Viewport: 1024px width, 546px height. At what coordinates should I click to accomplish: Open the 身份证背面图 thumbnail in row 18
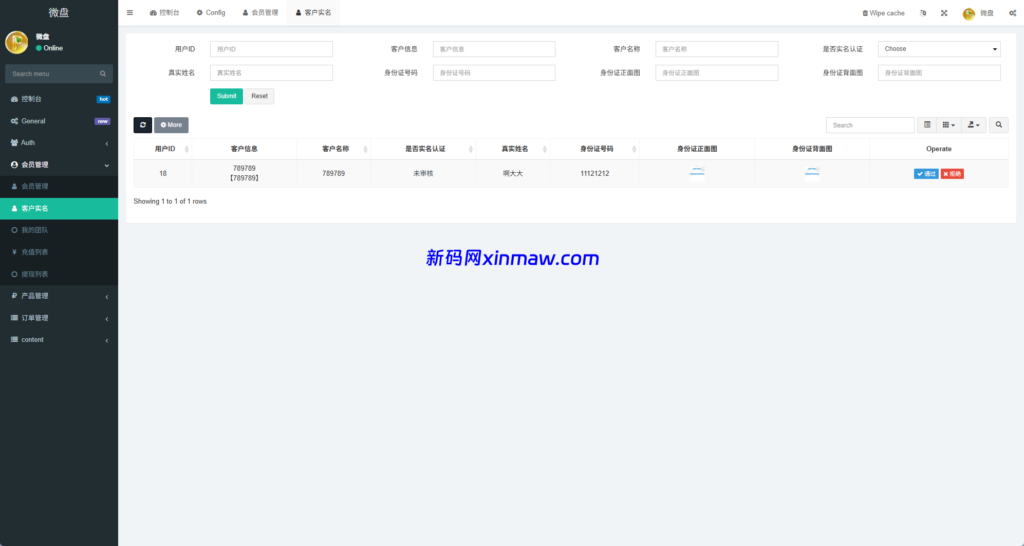812,172
